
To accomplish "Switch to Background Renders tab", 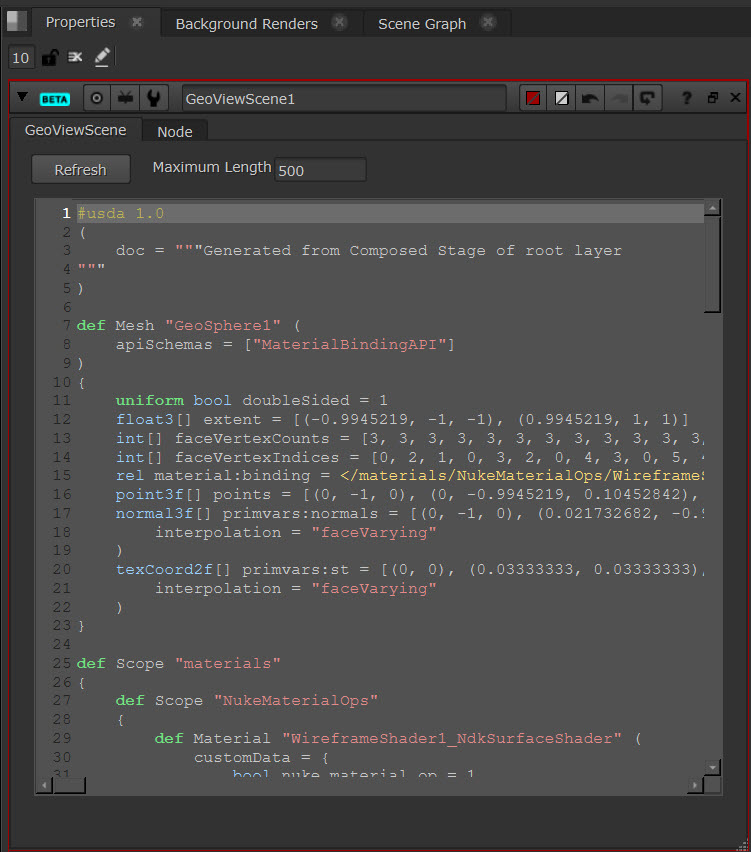I will [246, 23].
